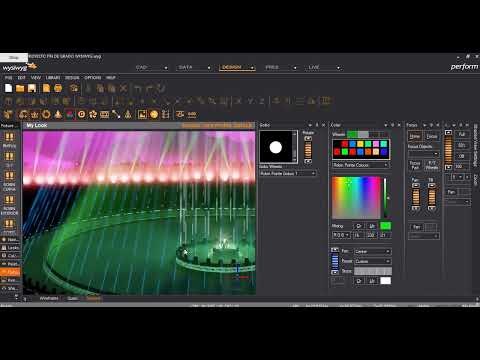Image resolution: width=480 pixels, height=360 pixels.
Task: Click the Home button in Focus panel
Action: 415,136
